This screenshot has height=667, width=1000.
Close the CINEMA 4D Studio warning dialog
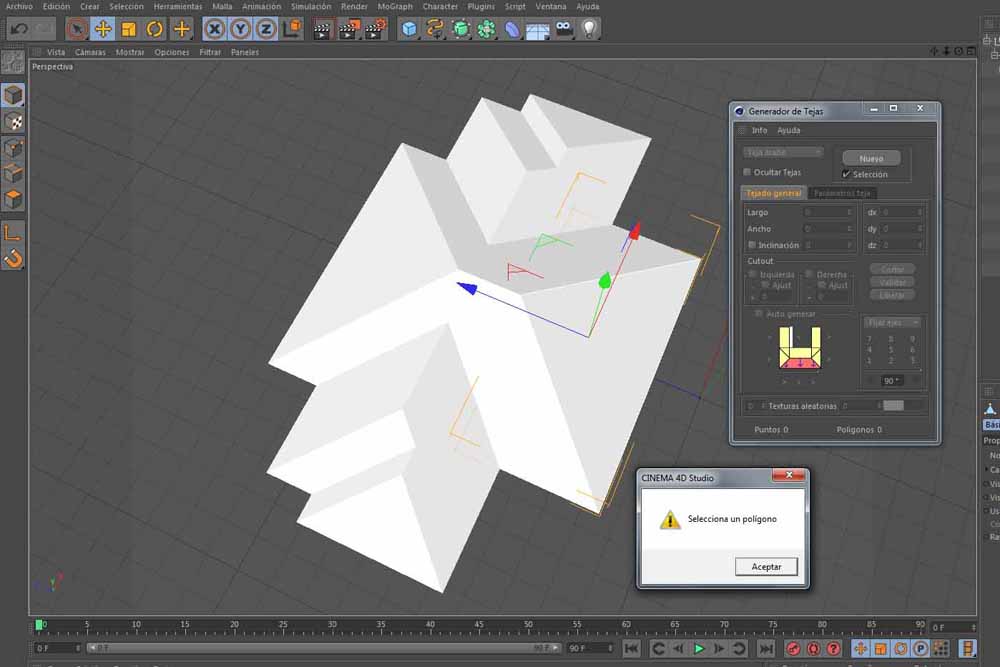(789, 475)
